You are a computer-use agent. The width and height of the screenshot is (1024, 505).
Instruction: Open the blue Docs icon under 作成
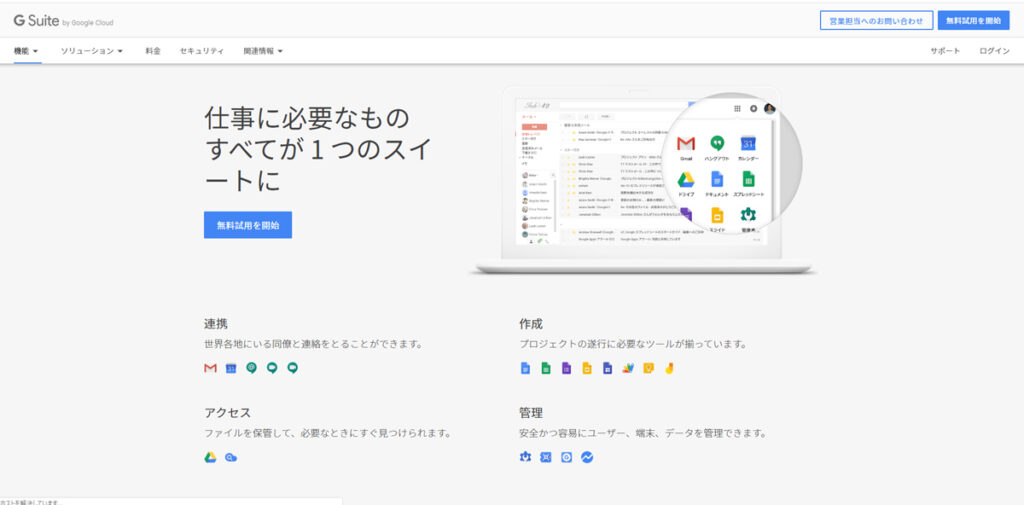pyautogui.click(x=525, y=368)
